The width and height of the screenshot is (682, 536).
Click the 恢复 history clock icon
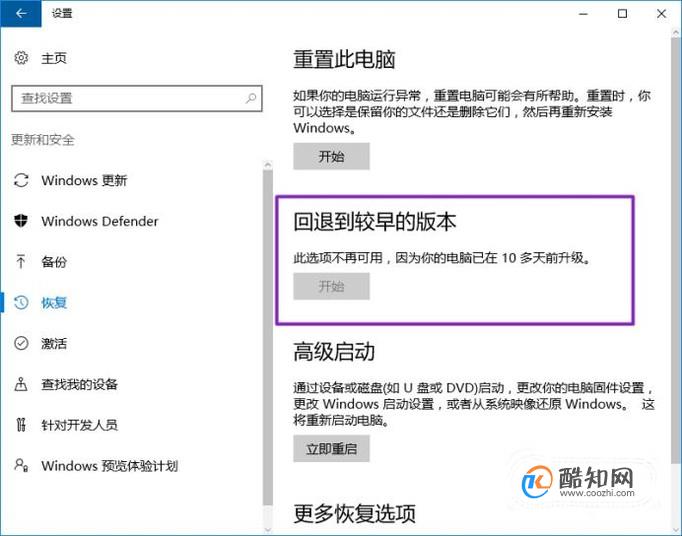point(21,302)
